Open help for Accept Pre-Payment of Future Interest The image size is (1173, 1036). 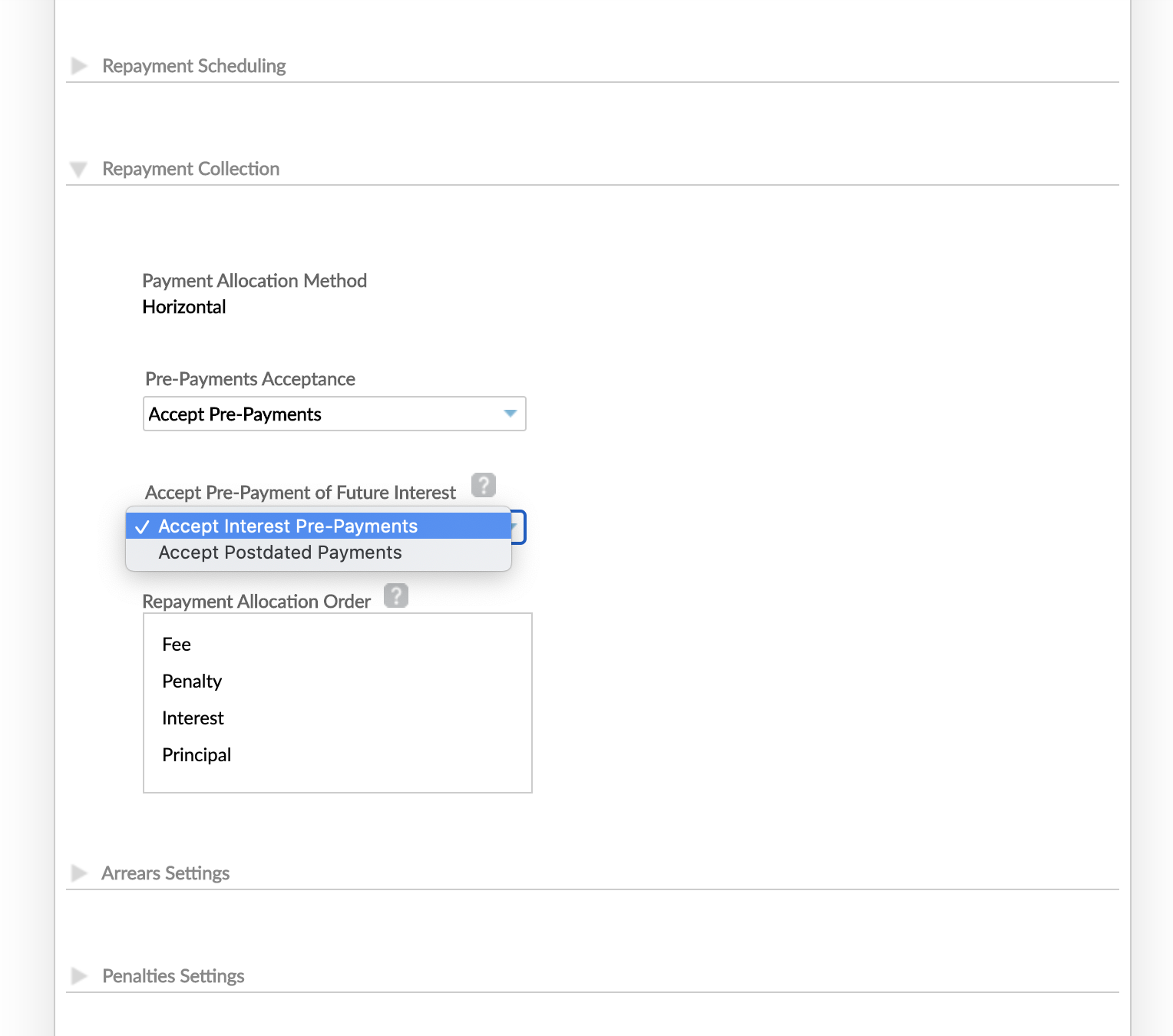[483, 485]
